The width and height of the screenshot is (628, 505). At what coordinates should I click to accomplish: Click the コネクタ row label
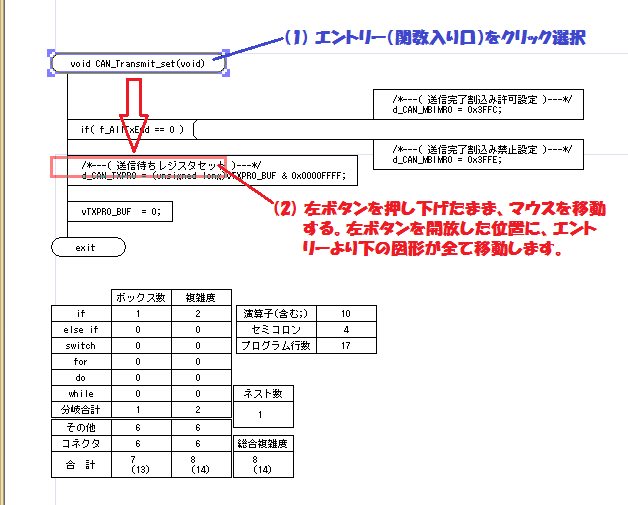click(x=81, y=443)
